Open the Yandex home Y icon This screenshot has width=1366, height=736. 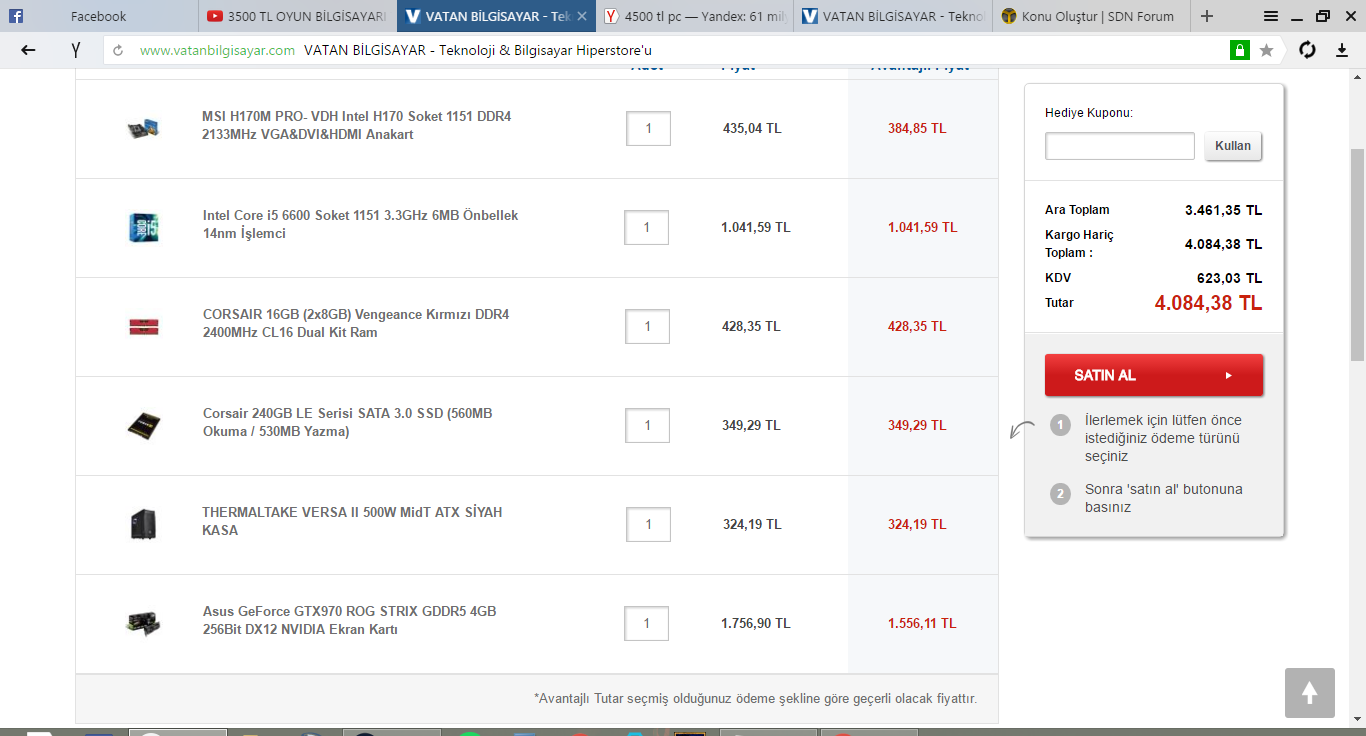(76, 50)
